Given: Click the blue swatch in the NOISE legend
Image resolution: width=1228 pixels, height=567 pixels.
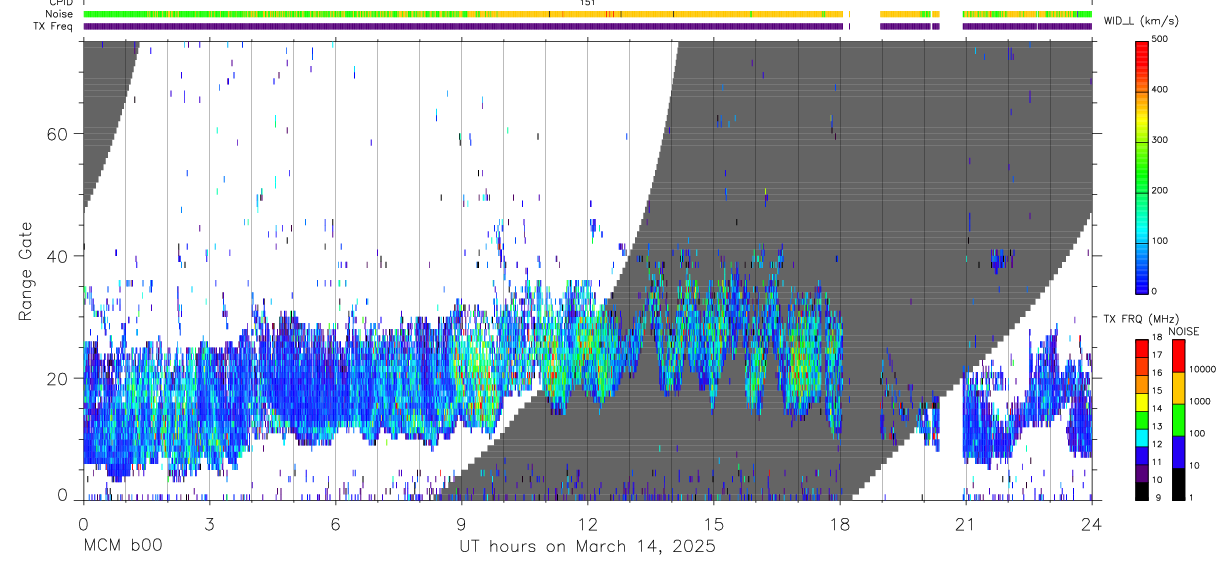Looking at the screenshot, I should [1179, 452].
